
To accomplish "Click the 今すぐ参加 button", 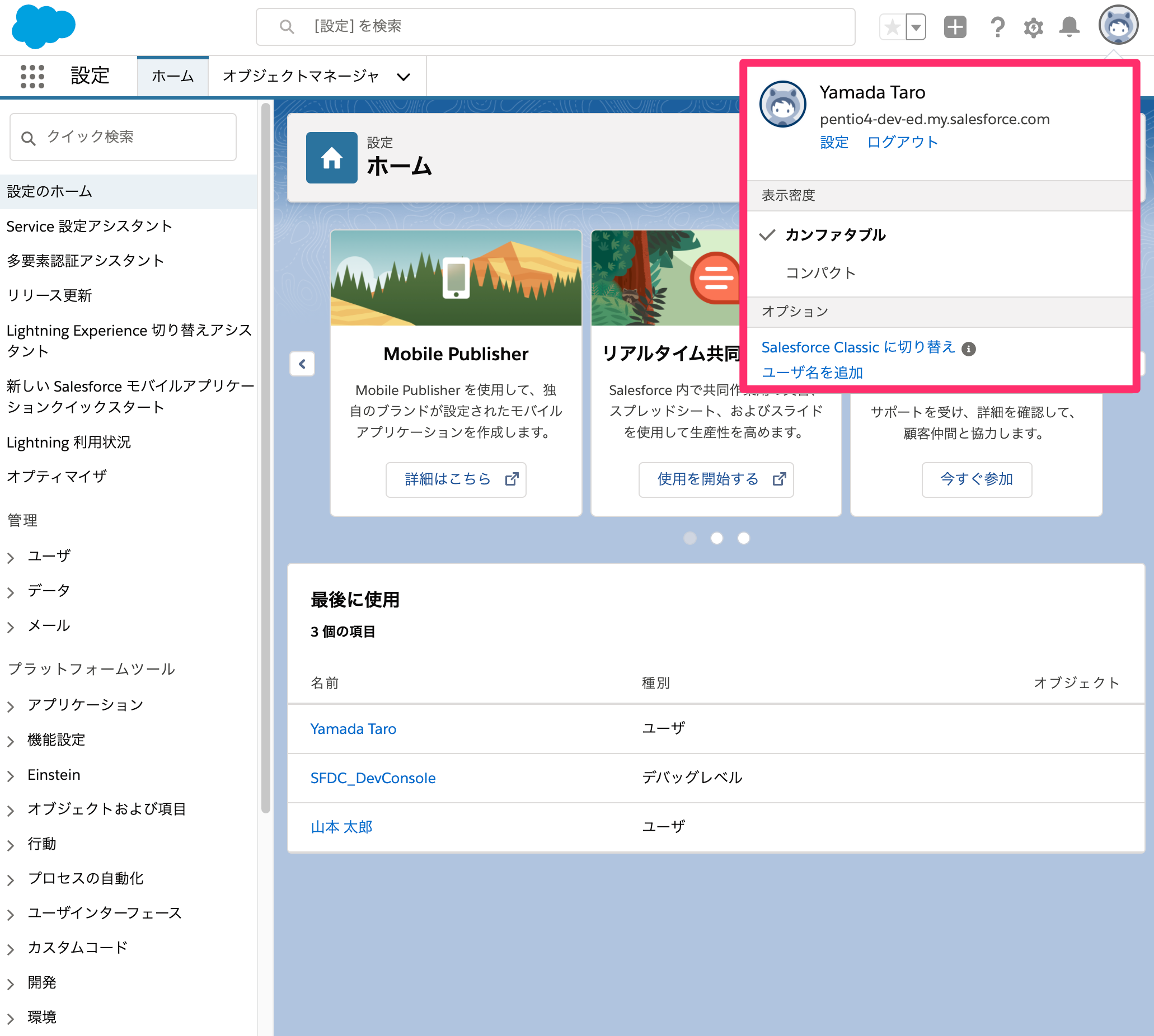I will 976,479.
